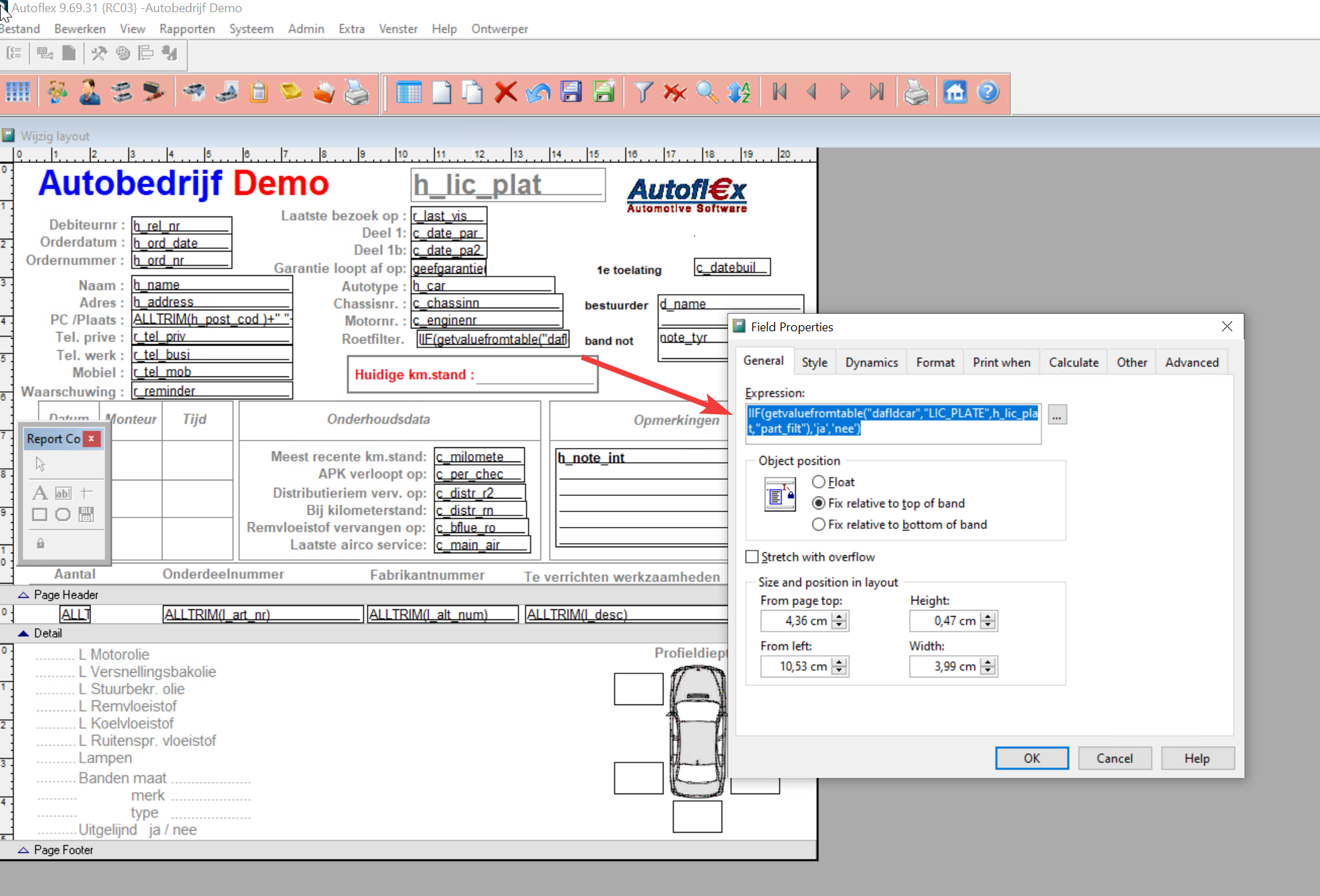Toggle the button lock in Report Controls
This screenshot has height=896, width=1320.
(40, 543)
